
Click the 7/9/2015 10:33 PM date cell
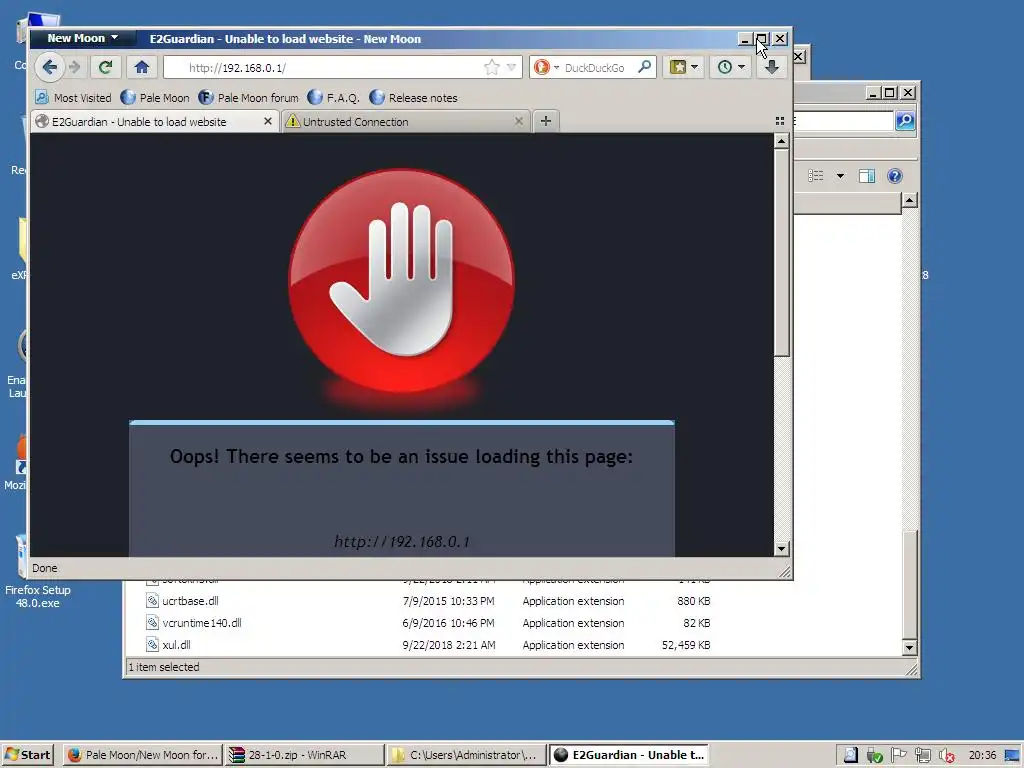pos(448,601)
